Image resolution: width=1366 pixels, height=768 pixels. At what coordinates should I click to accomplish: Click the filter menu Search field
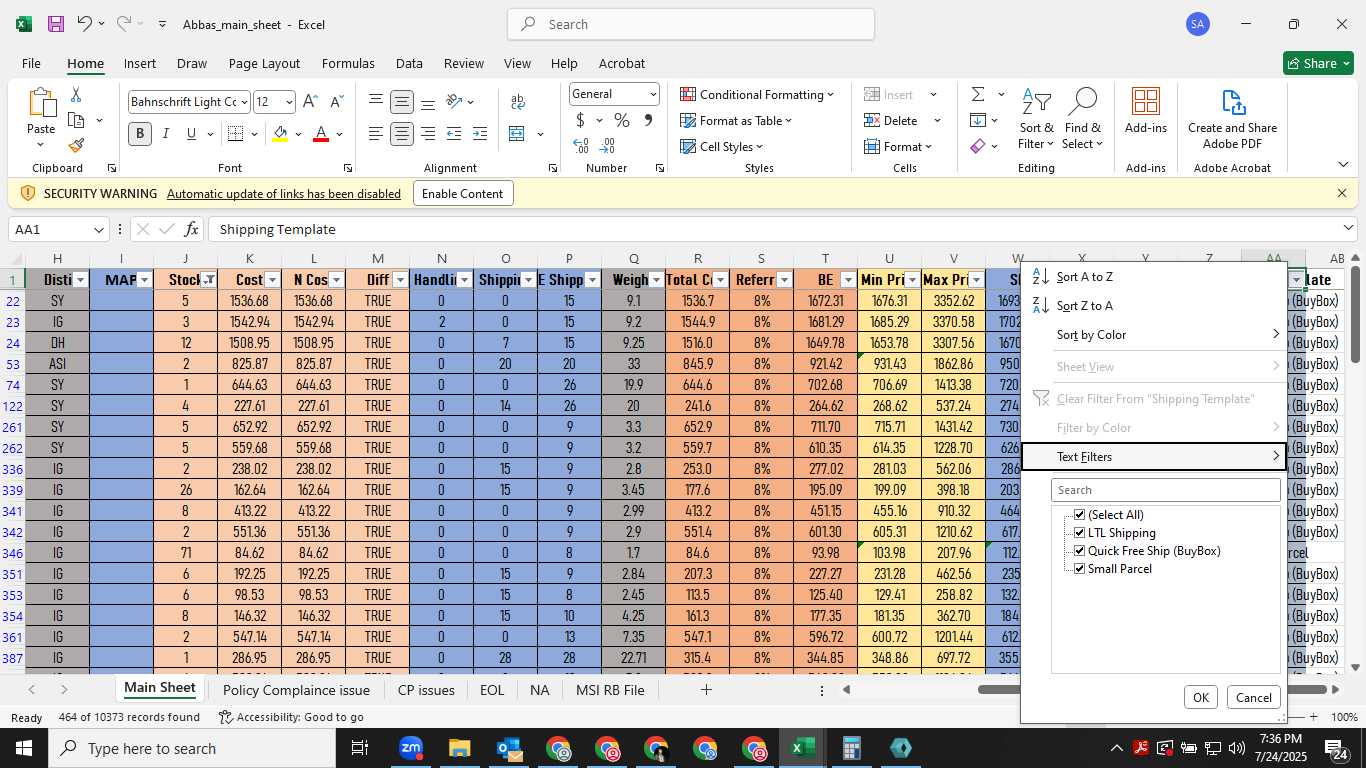pyautogui.click(x=1166, y=490)
